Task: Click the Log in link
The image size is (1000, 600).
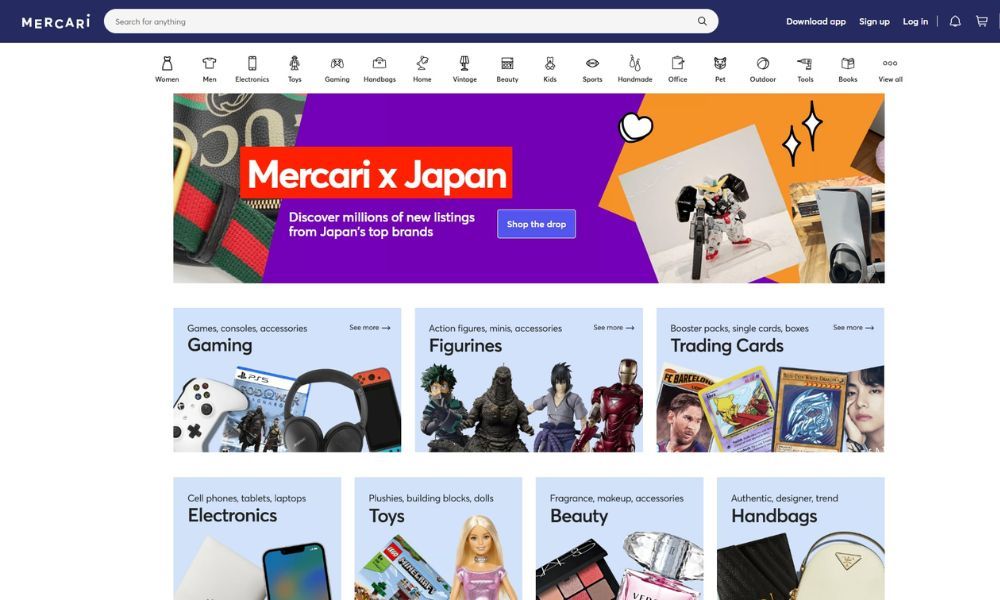Action: [915, 22]
